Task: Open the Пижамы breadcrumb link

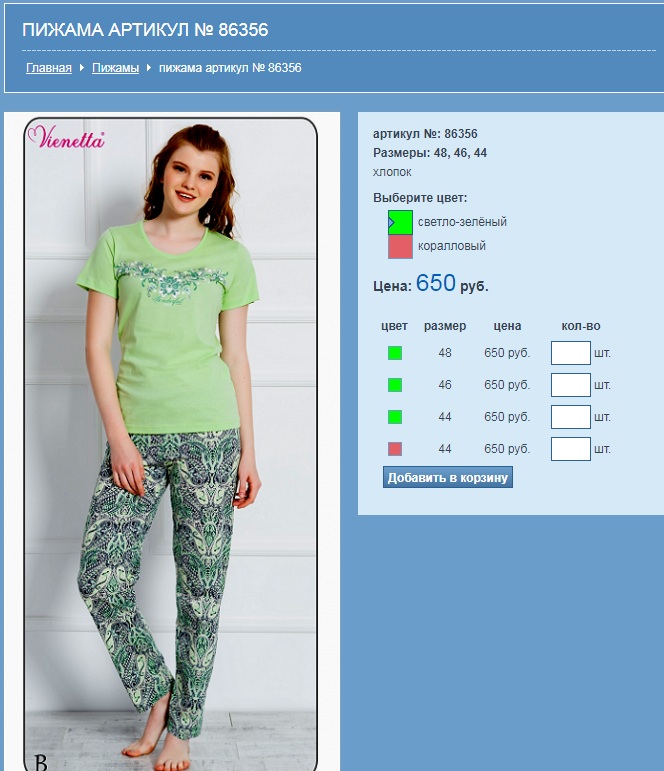Action: coord(116,68)
